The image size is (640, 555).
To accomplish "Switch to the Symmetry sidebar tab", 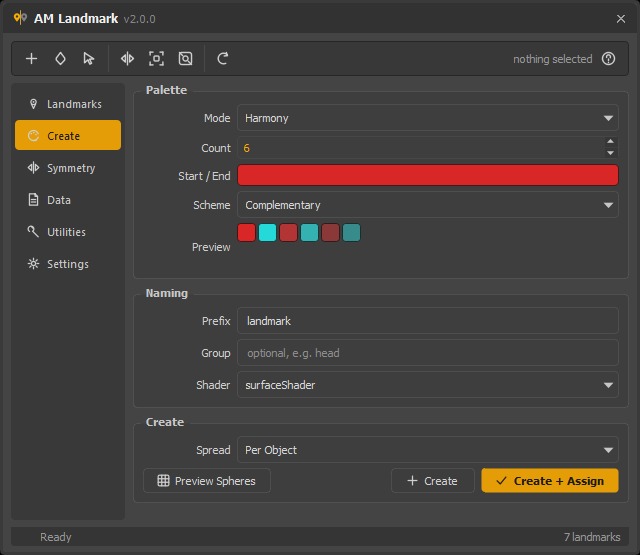I will tap(68, 168).
